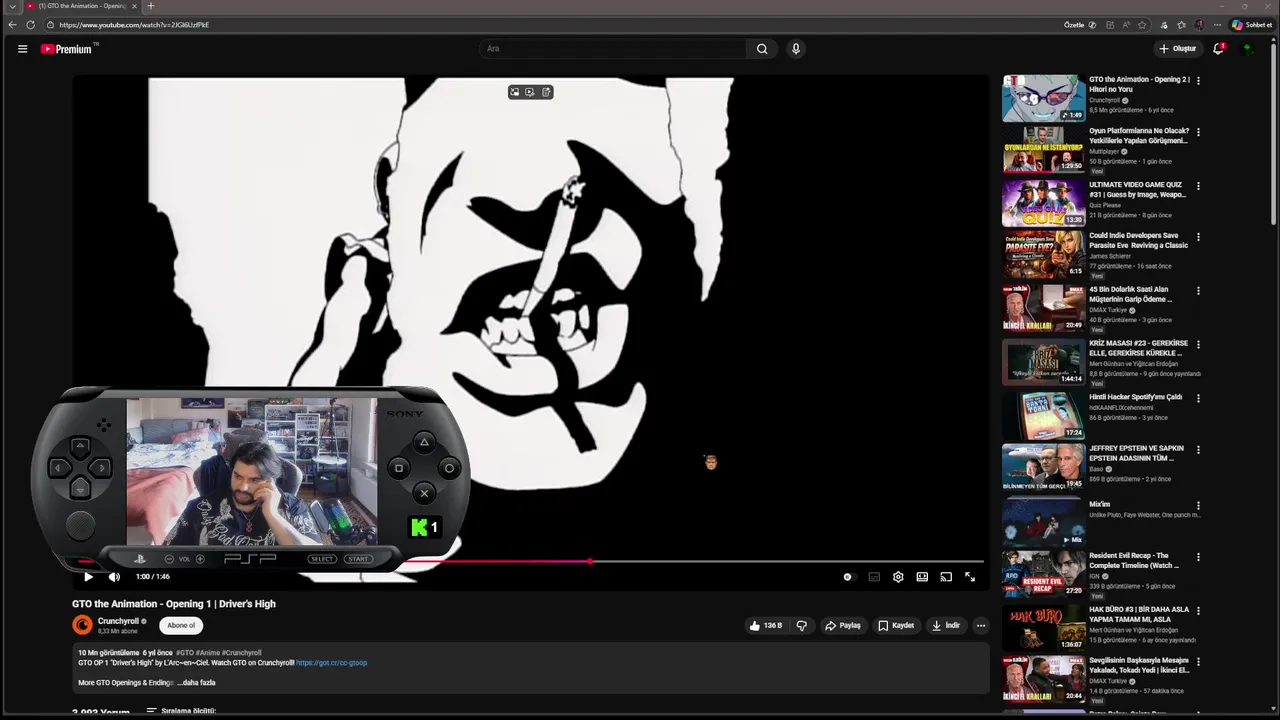Click the Oluştur create button
1280x720 pixels.
1177,48
